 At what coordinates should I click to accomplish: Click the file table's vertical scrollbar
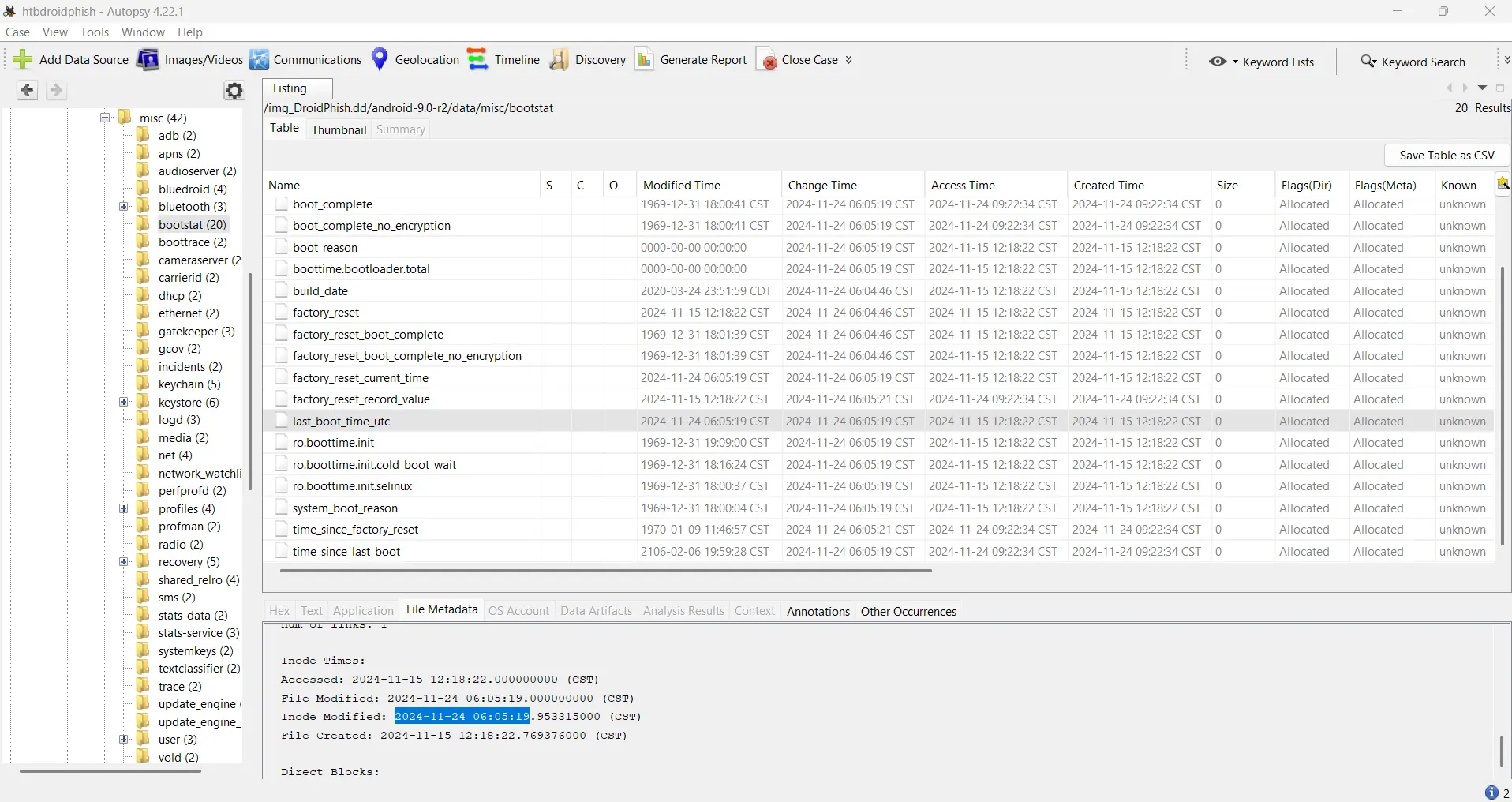(x=1503, y=407)
